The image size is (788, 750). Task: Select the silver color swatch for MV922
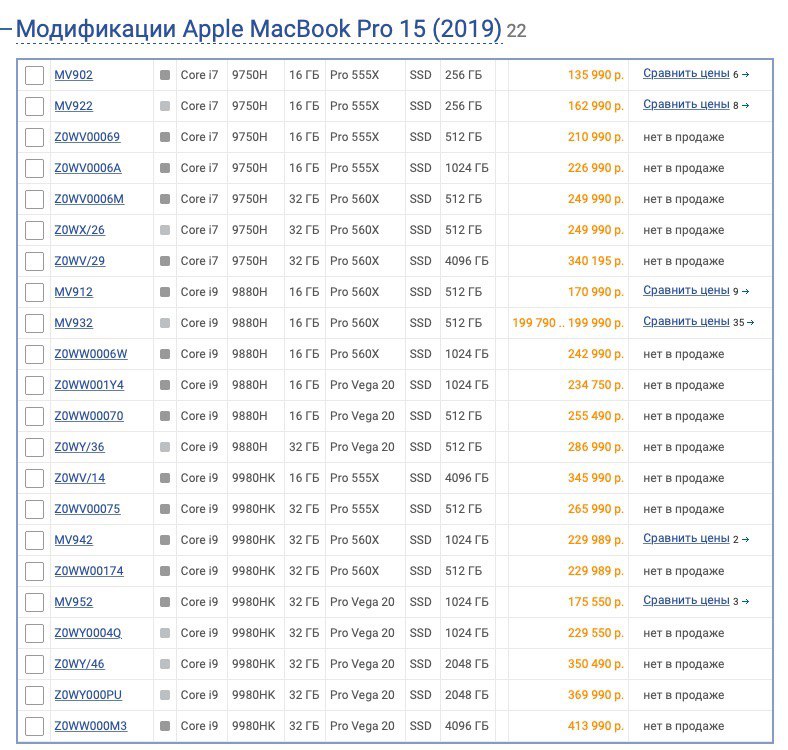(x=165, y=107)
